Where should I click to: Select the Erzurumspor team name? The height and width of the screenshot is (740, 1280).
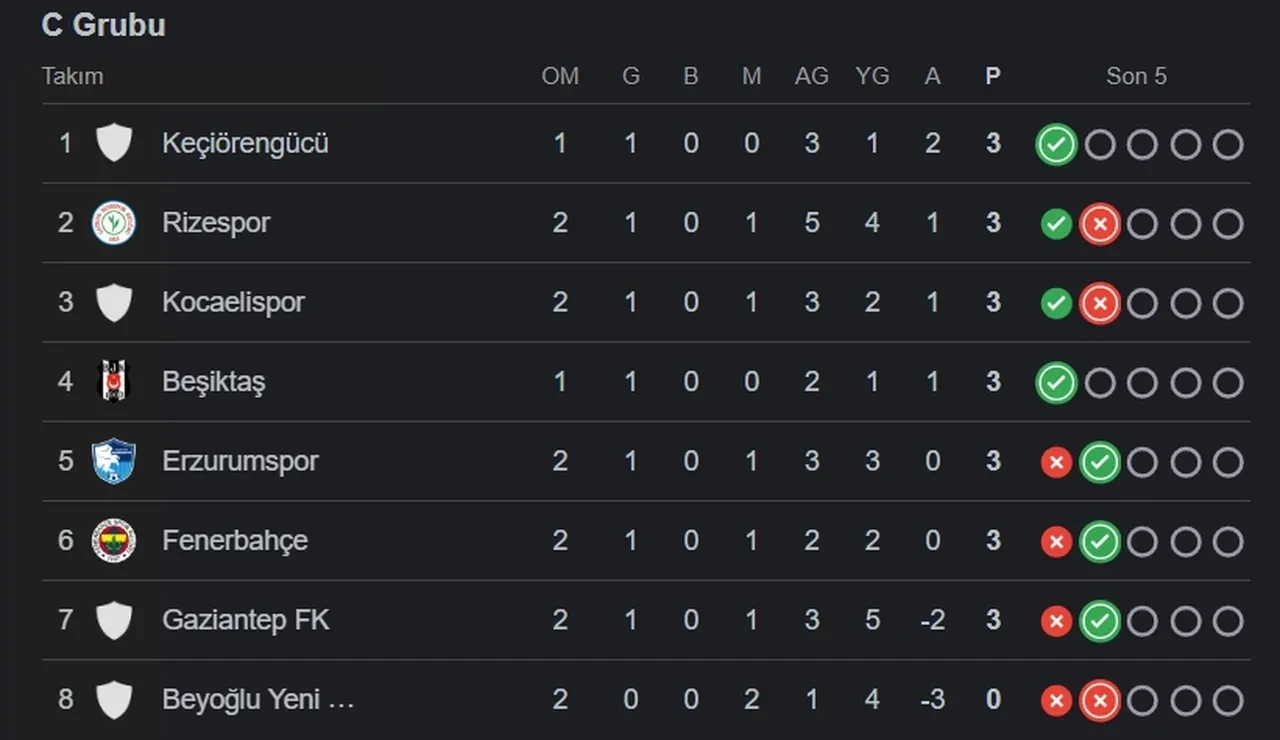pos(240,461)
